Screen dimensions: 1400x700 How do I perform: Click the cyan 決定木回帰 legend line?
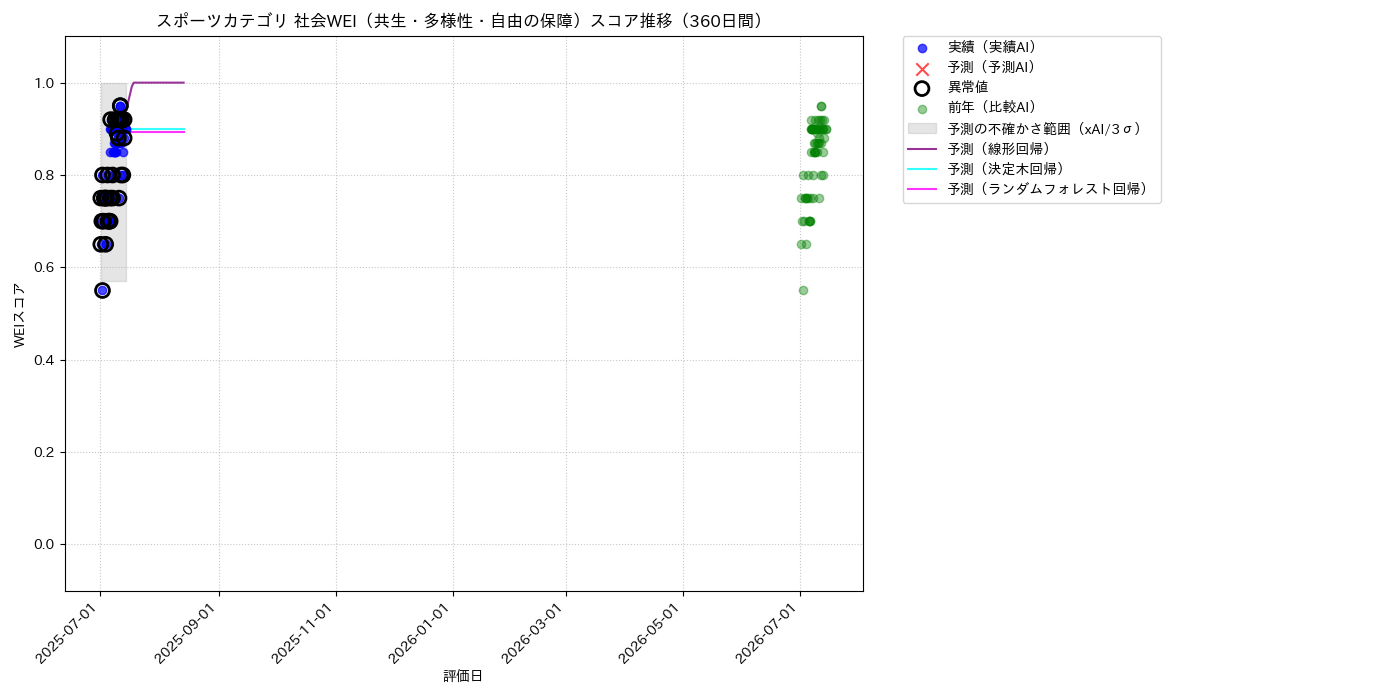coord(922,169)
